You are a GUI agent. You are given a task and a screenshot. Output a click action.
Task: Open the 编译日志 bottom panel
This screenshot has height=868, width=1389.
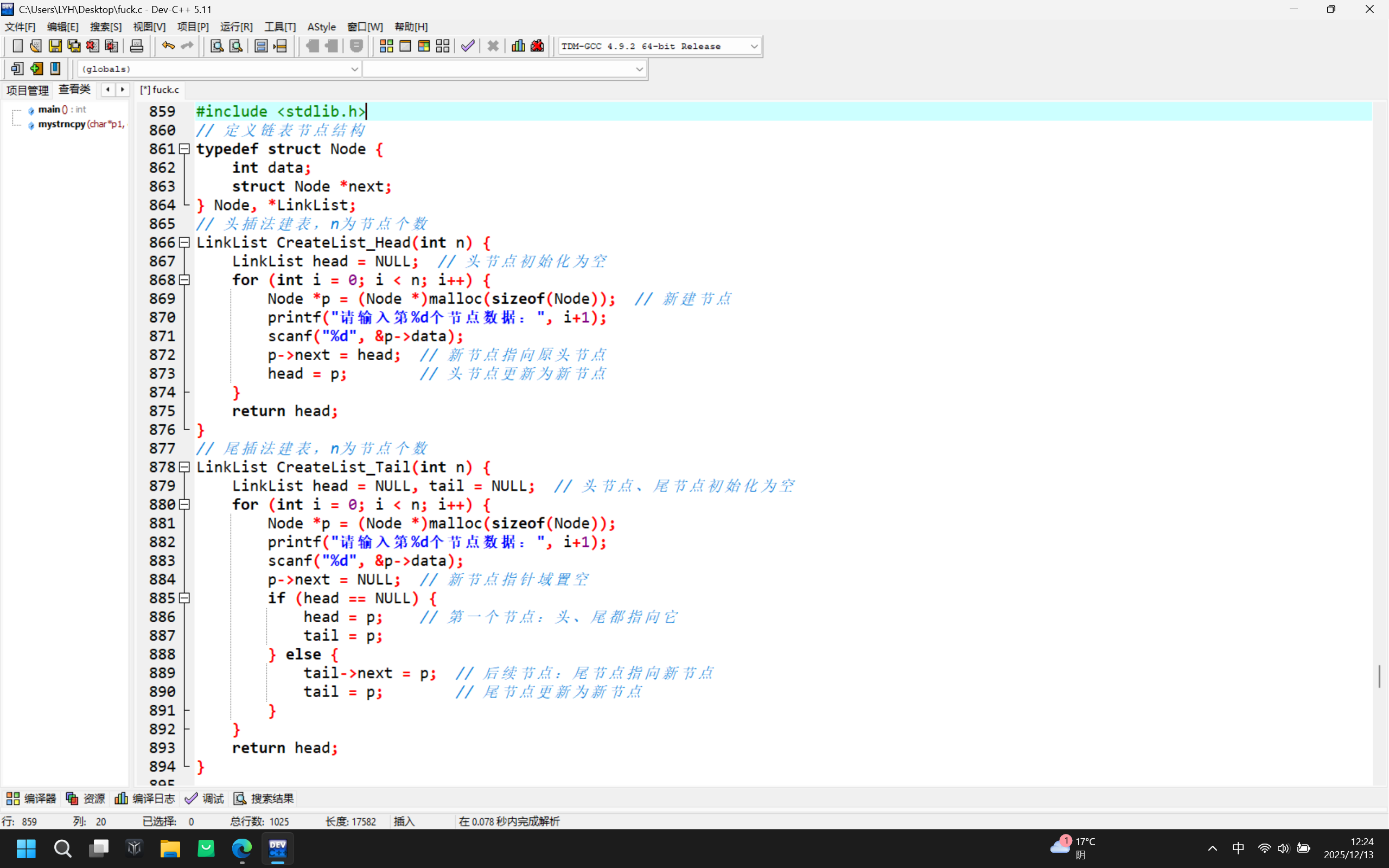click(145, 799)
